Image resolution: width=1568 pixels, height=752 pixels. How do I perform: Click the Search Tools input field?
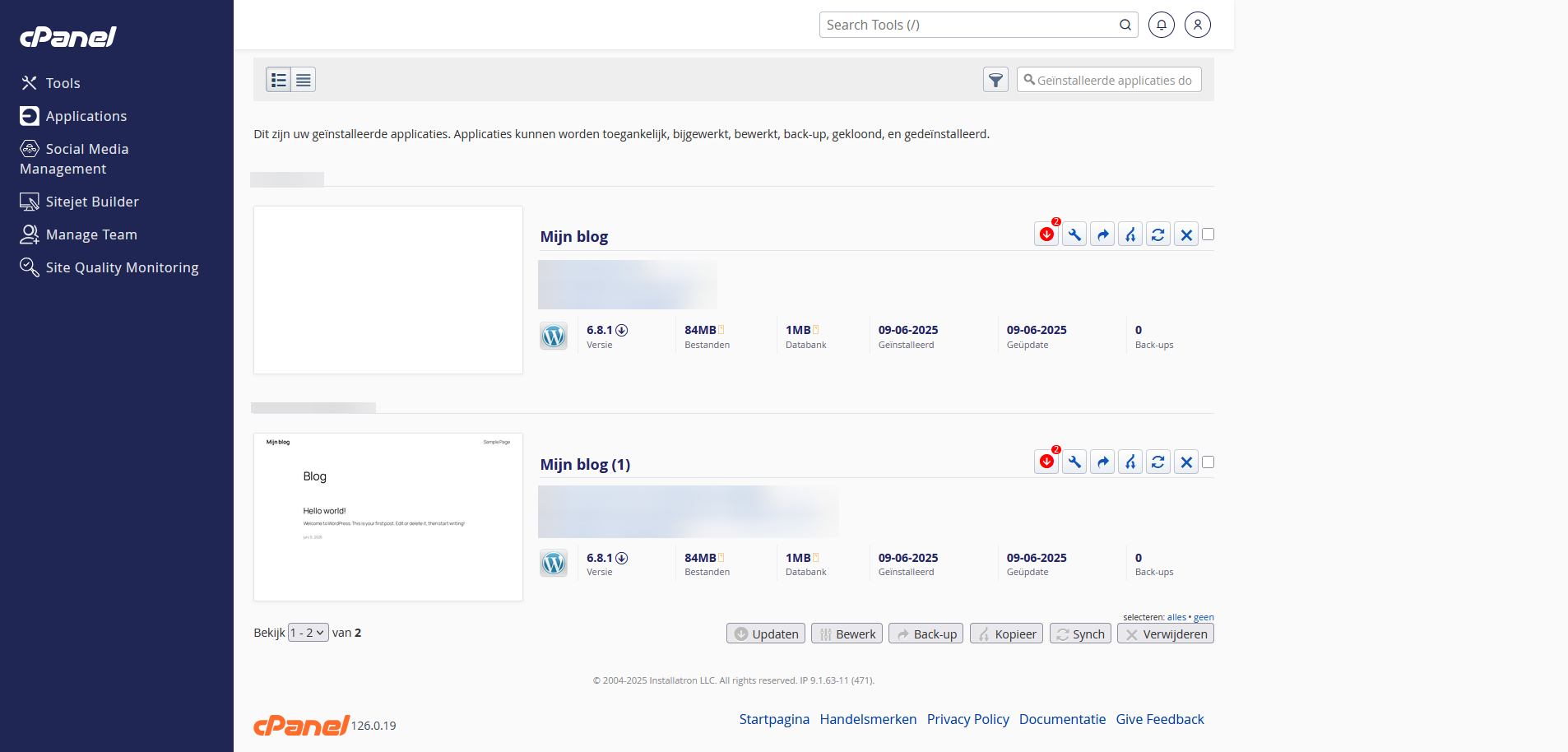(x=971, y=25)
